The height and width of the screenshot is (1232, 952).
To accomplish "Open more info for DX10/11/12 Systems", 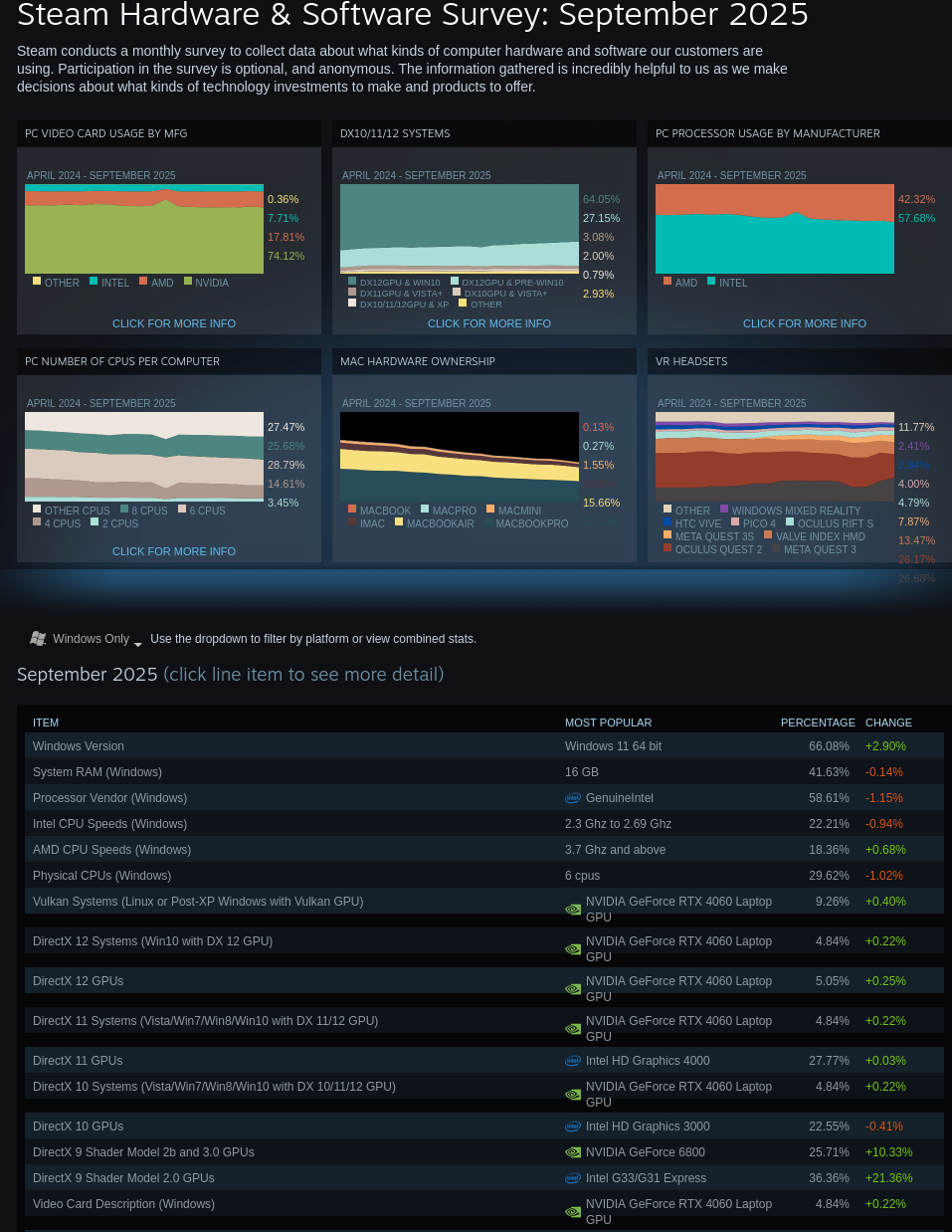I will [x=489, y=323].
